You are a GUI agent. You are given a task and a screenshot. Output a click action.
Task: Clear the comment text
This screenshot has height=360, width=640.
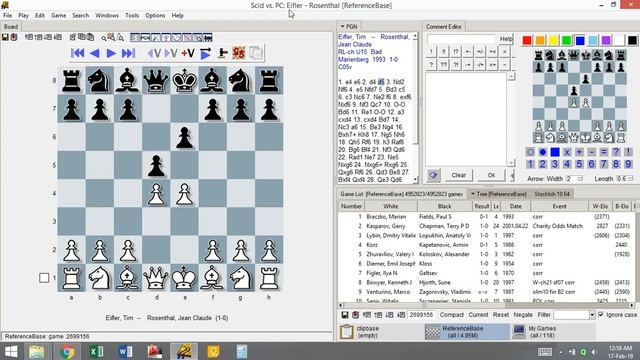click(x=458, y=175)
